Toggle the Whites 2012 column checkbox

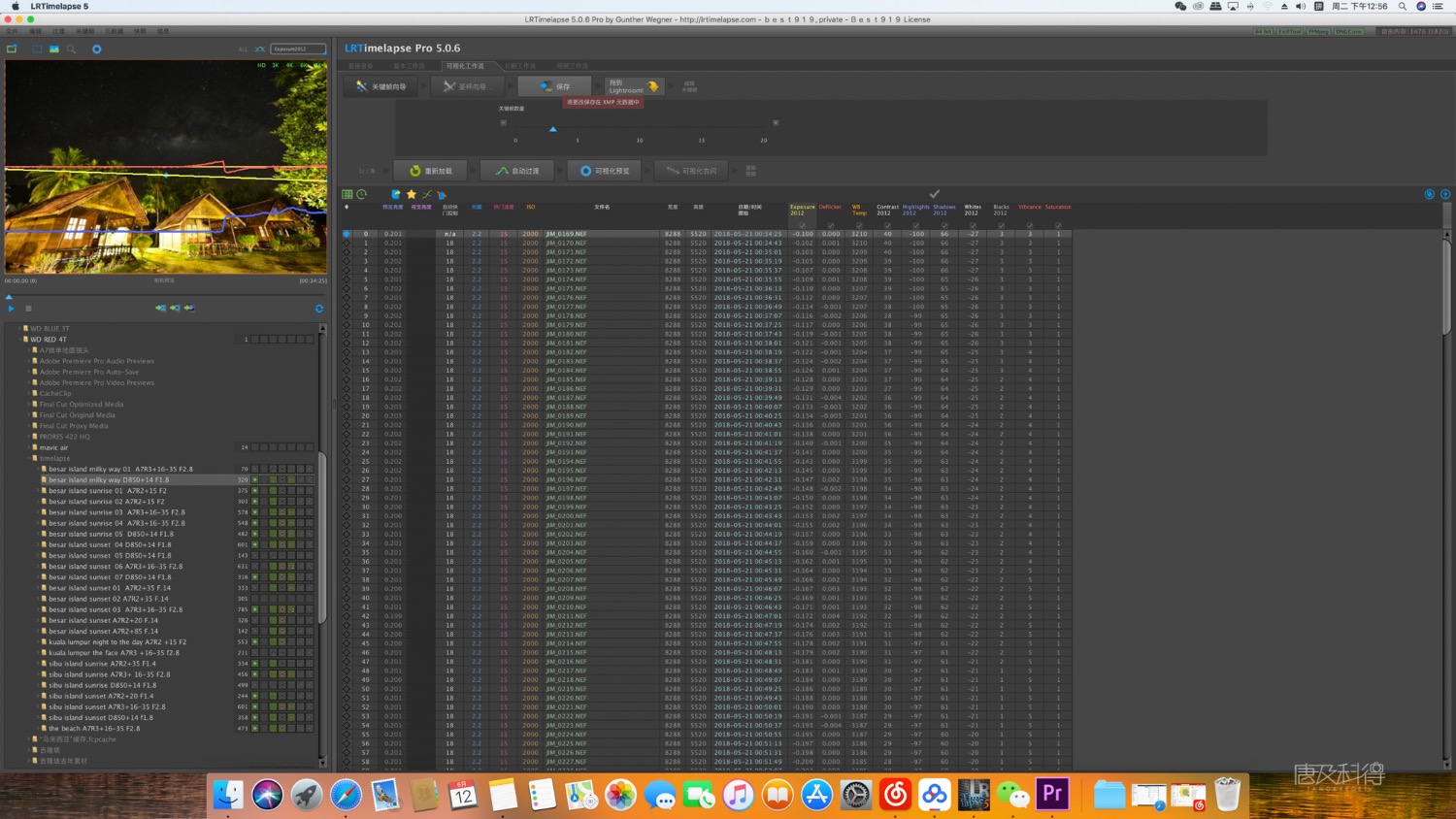[973, 225]
